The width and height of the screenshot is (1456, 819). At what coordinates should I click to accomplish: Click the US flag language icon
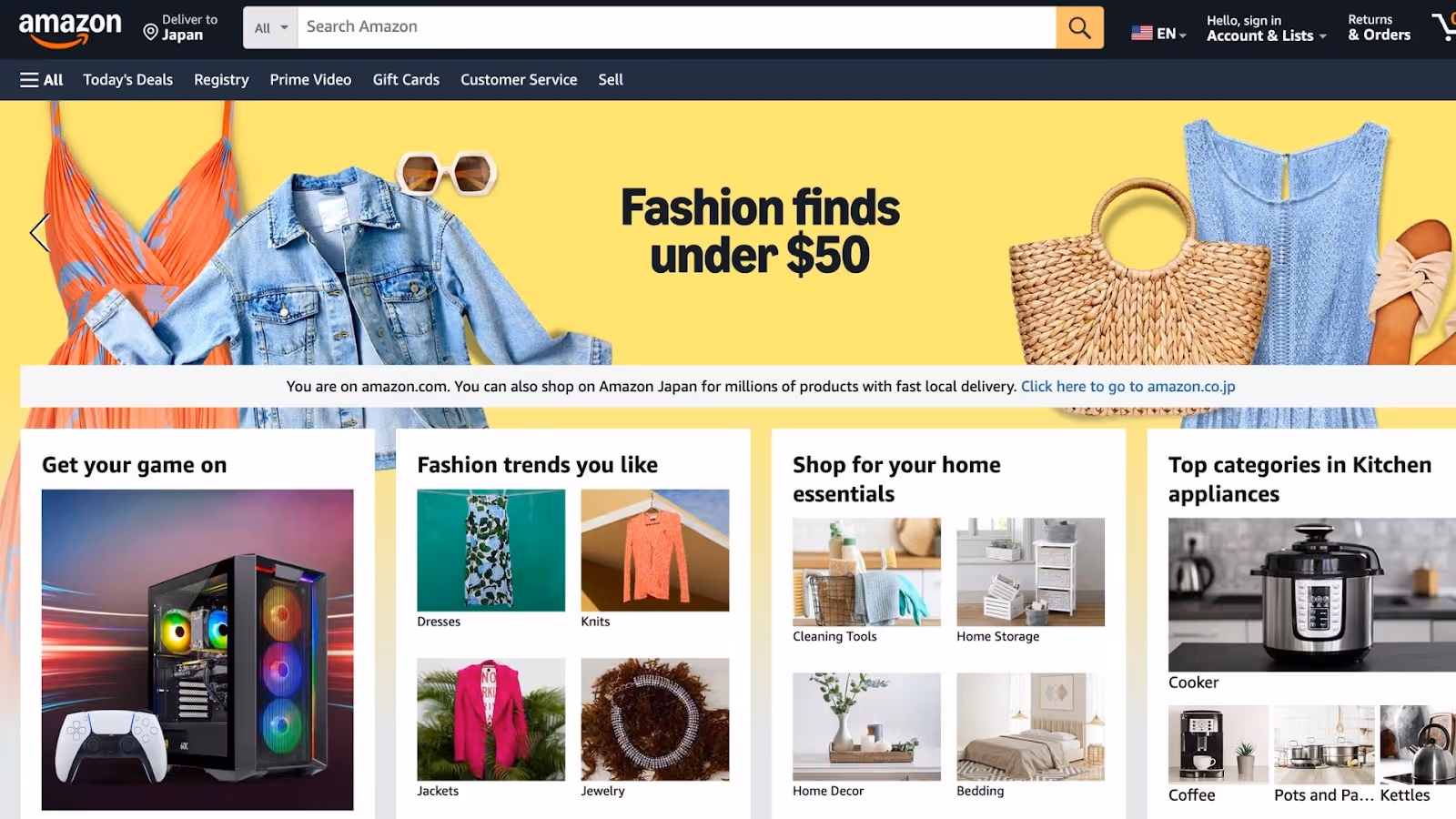point(1142,33)
